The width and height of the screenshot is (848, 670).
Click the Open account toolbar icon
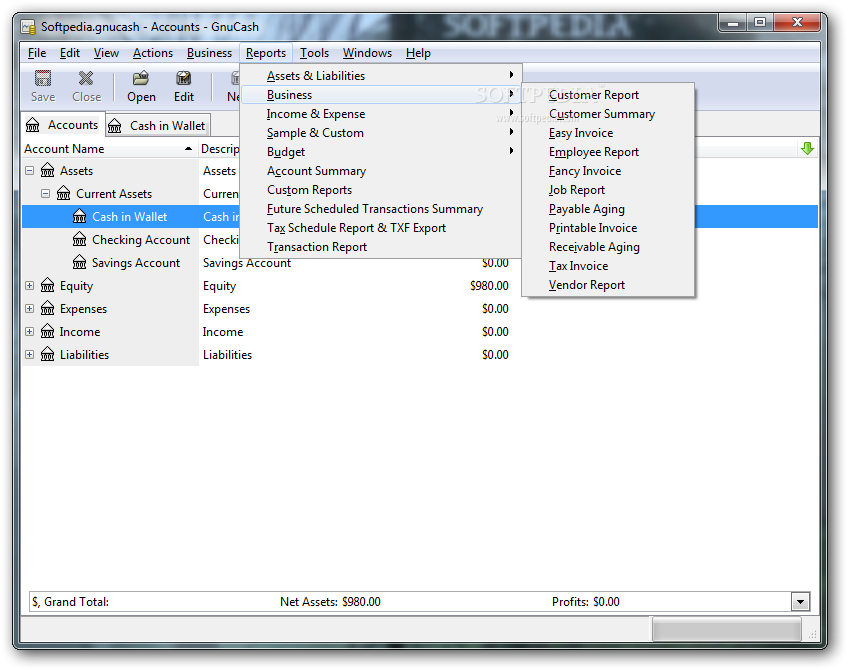(141, 79)
